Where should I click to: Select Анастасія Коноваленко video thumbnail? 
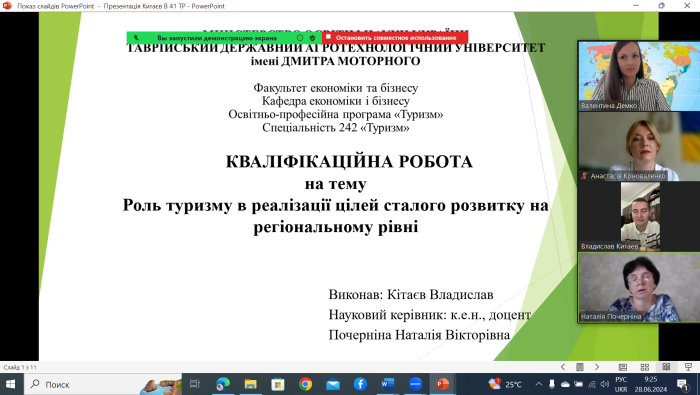[x=639, y=146]
